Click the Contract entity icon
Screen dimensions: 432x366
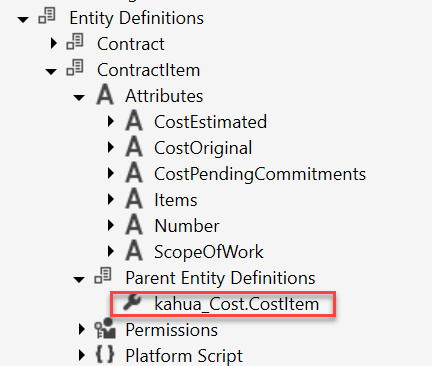(75, 42)
